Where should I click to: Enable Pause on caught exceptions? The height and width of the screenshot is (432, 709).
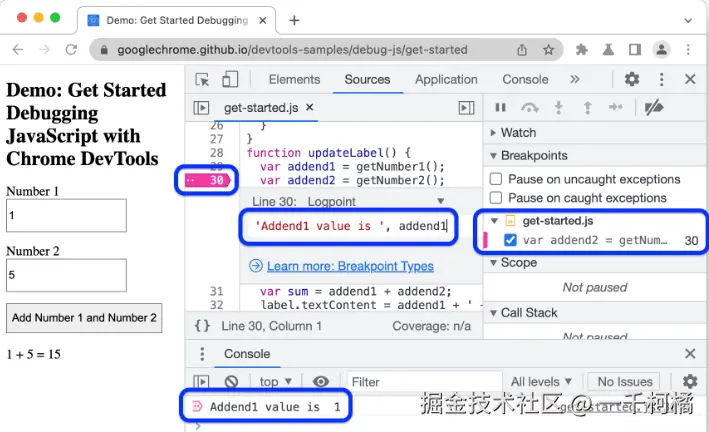496,198
